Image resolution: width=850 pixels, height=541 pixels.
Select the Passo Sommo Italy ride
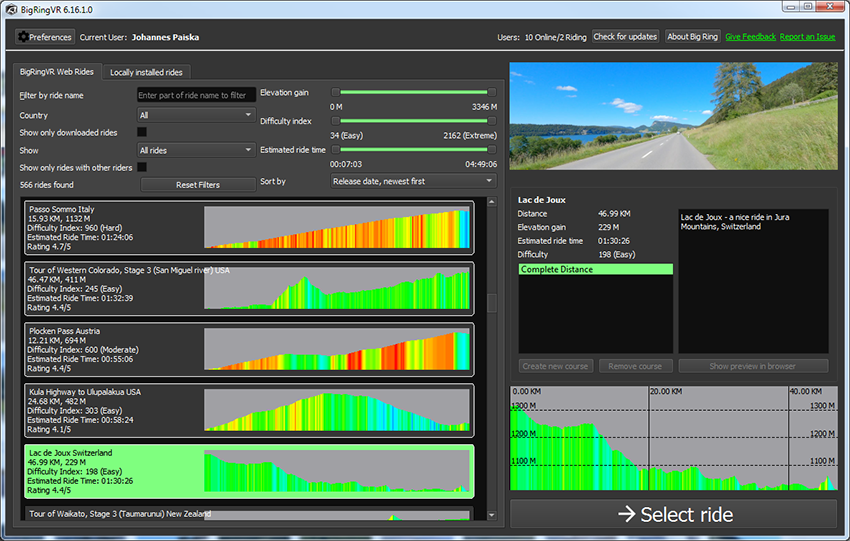249,228
